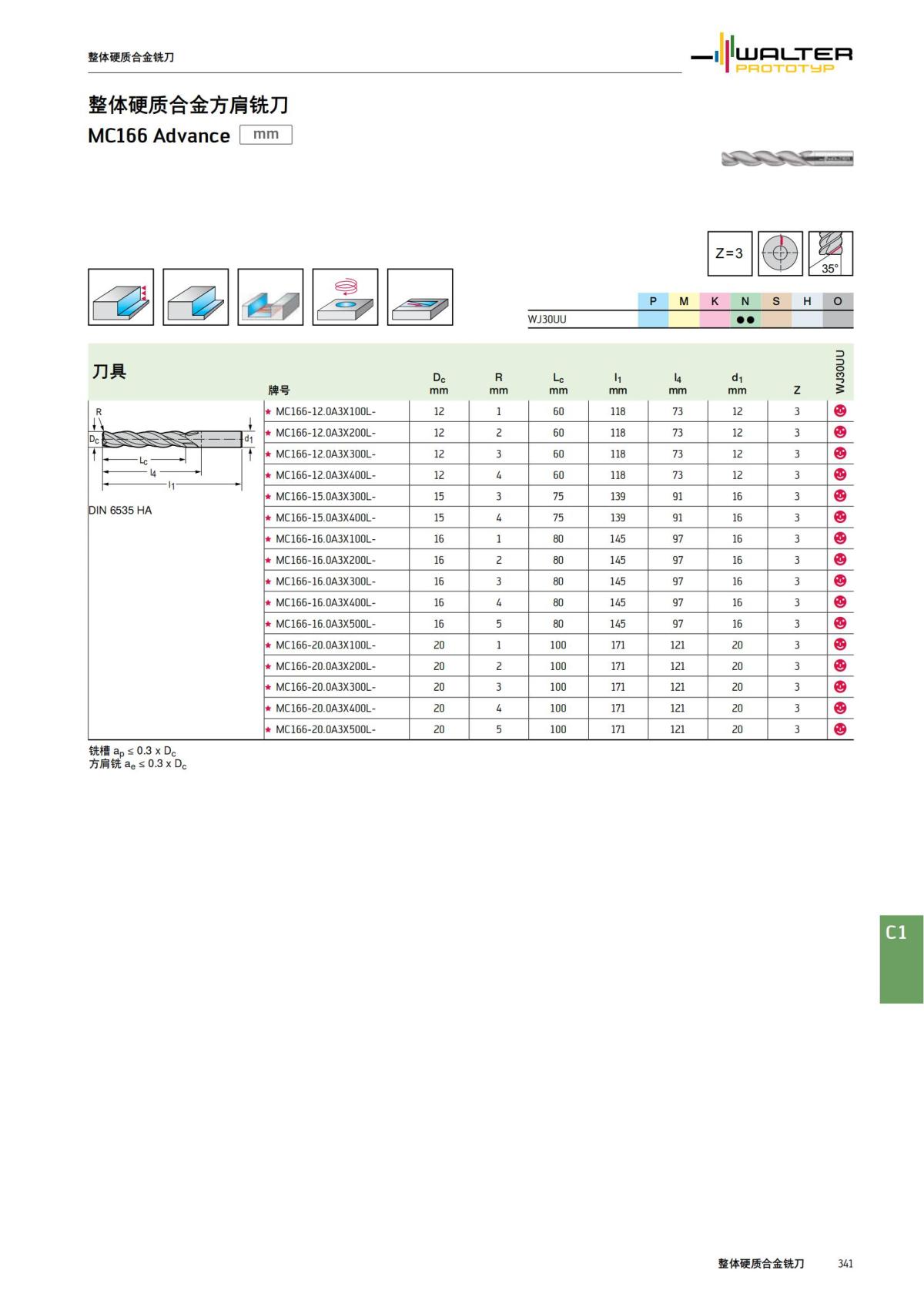
Task: Click page number 341
Action: click(845, 1263)
